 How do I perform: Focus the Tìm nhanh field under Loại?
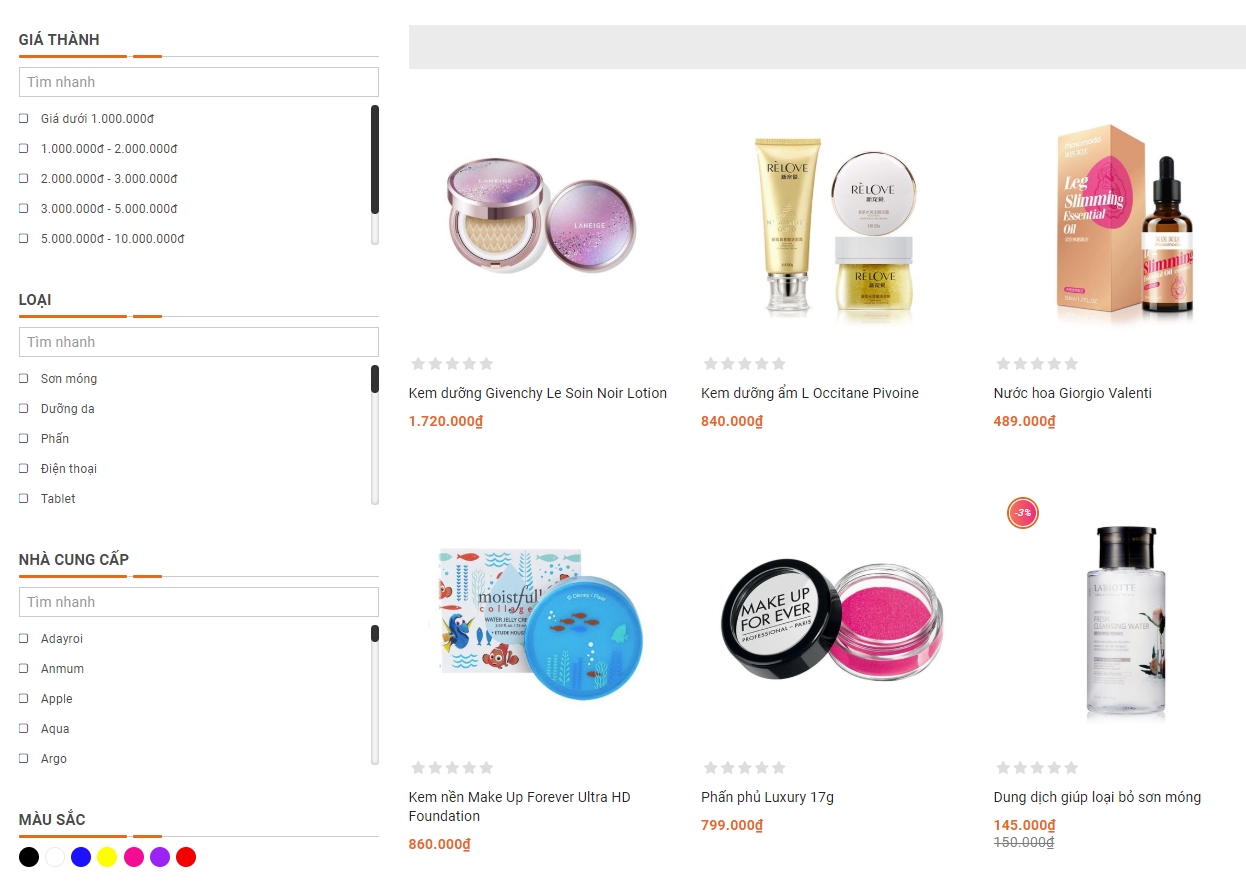[199, 342]
